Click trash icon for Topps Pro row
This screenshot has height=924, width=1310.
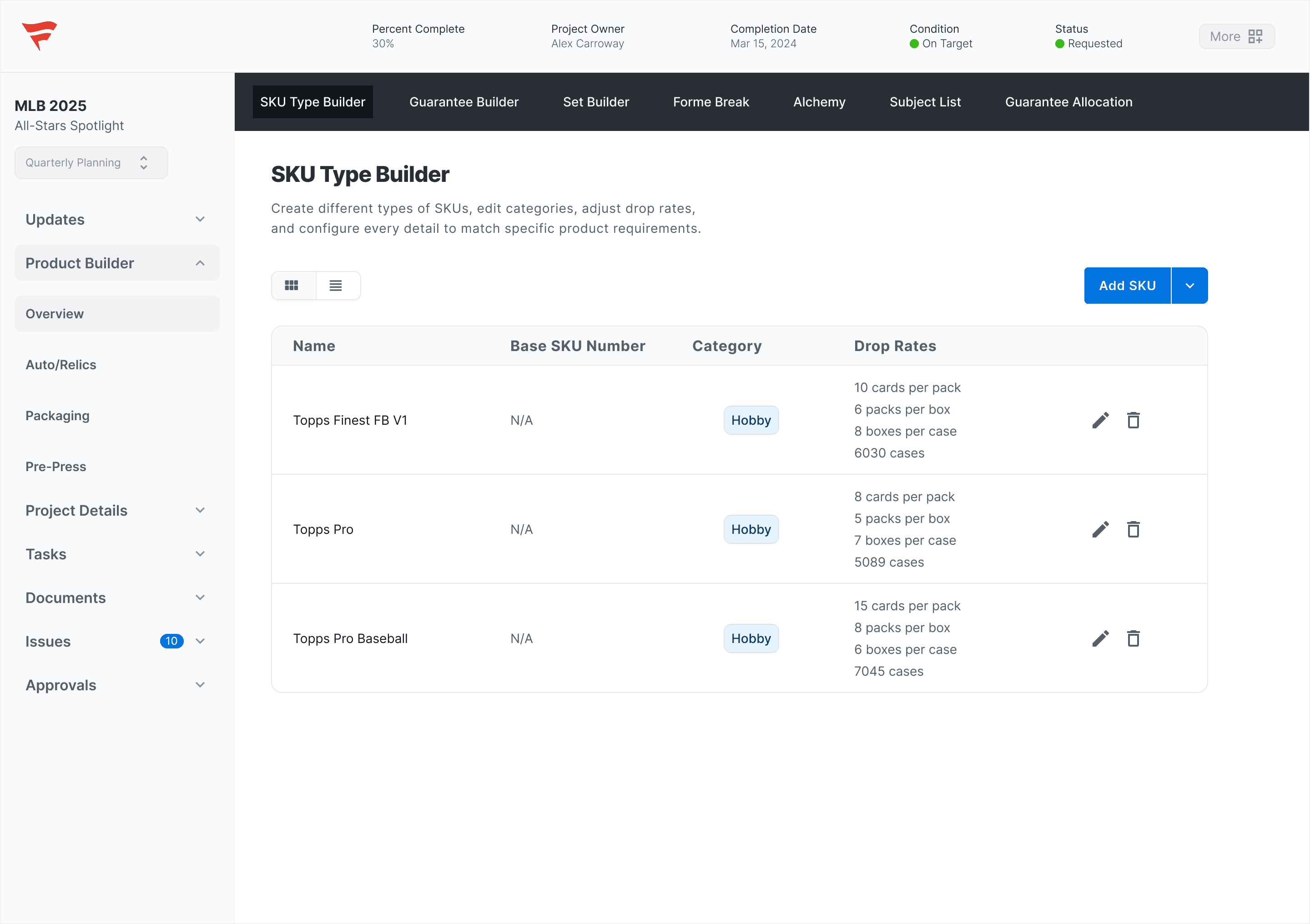click(x=1133, y=529)
